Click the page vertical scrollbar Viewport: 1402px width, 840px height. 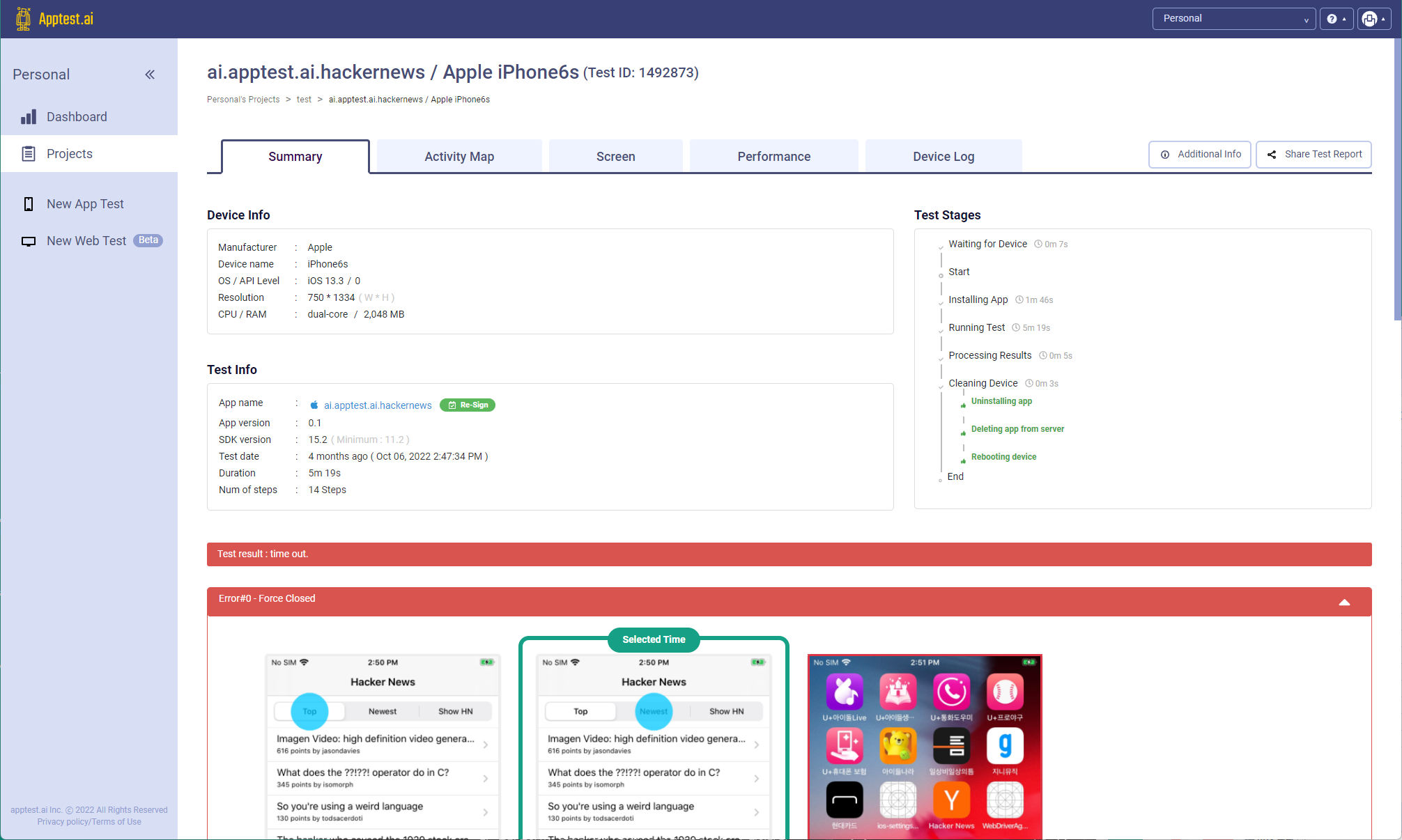pyautogui.click(x=1397, y=180)
